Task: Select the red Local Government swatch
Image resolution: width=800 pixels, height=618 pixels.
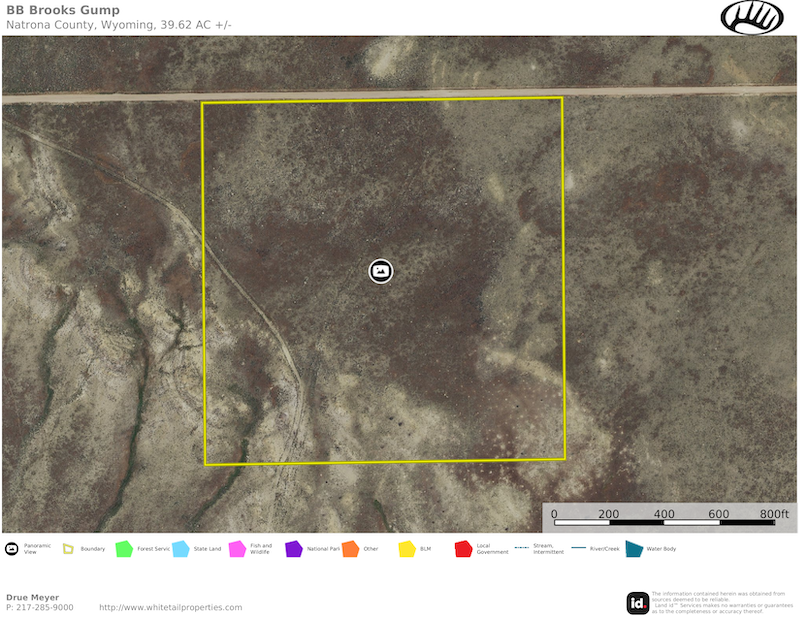Action: 463,549
